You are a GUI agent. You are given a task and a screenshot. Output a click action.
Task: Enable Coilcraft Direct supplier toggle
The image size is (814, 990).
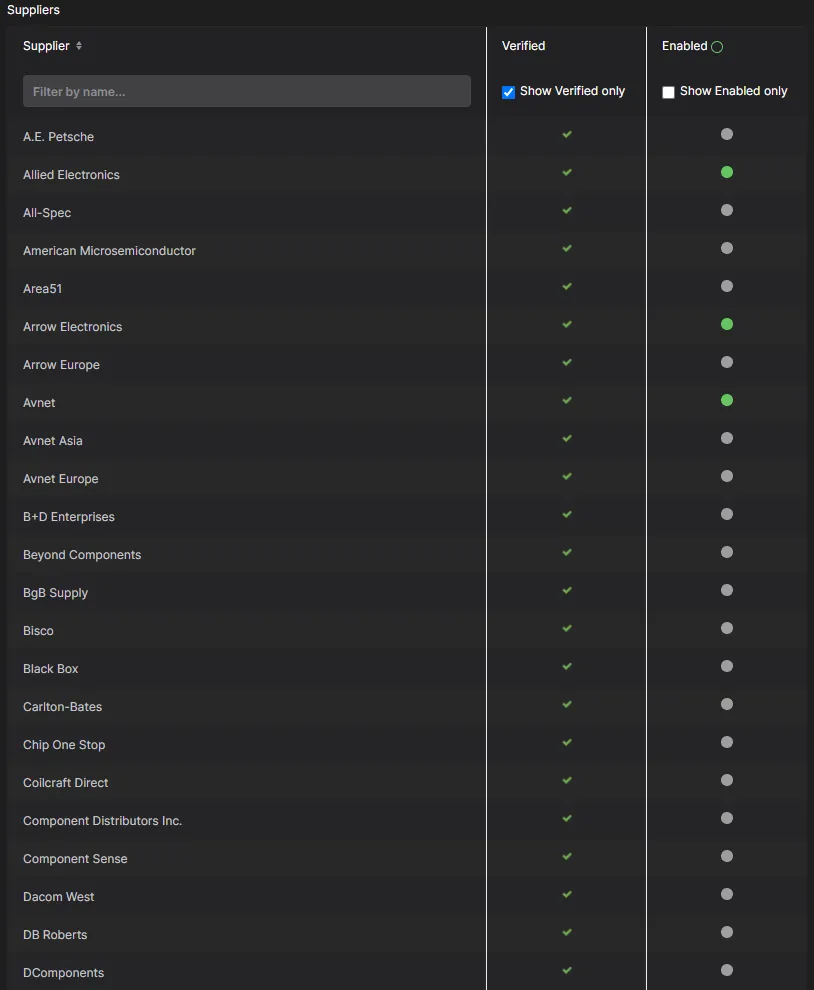tap(727, 780)
